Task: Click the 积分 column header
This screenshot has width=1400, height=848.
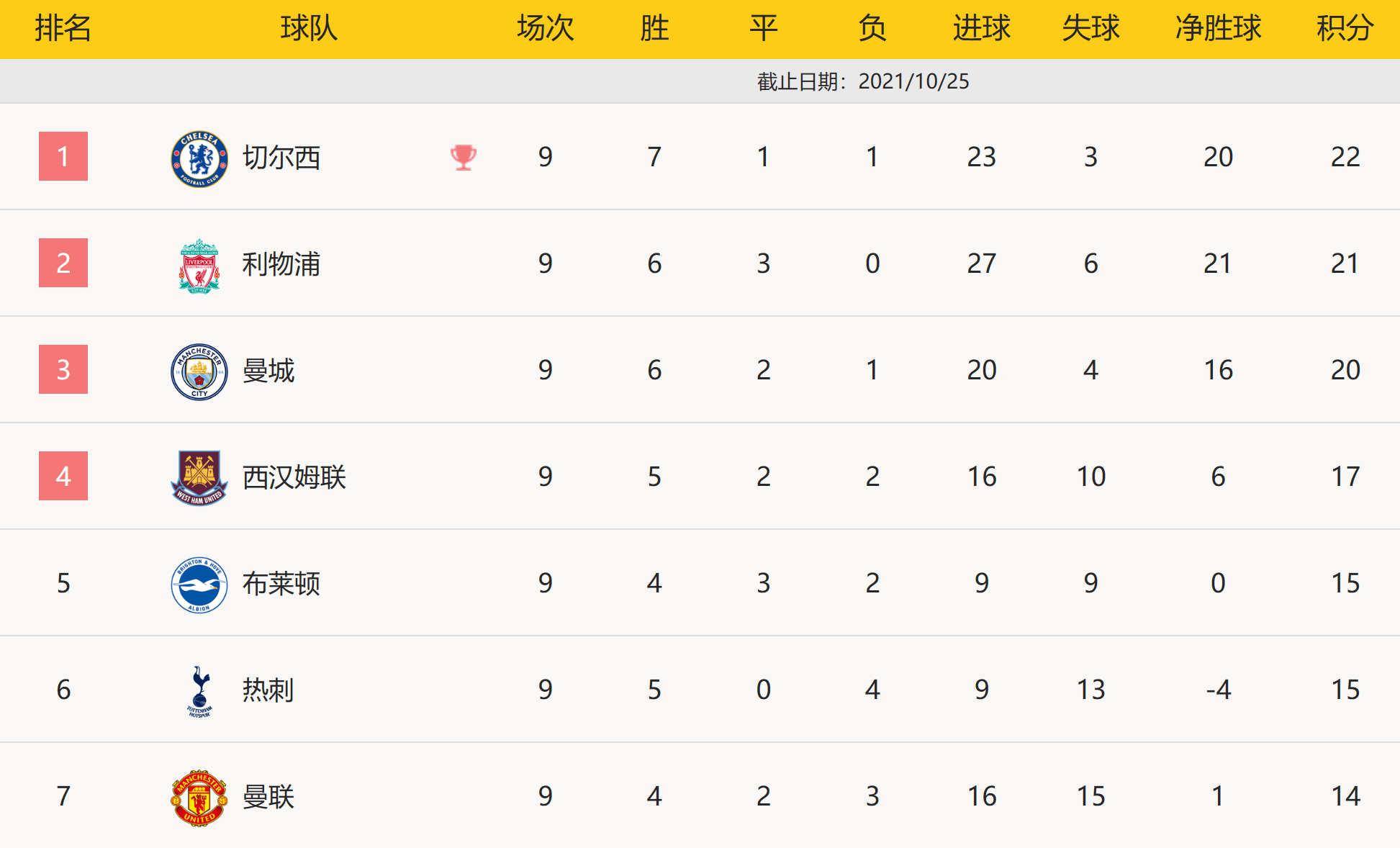Action: coord(1345,29)
